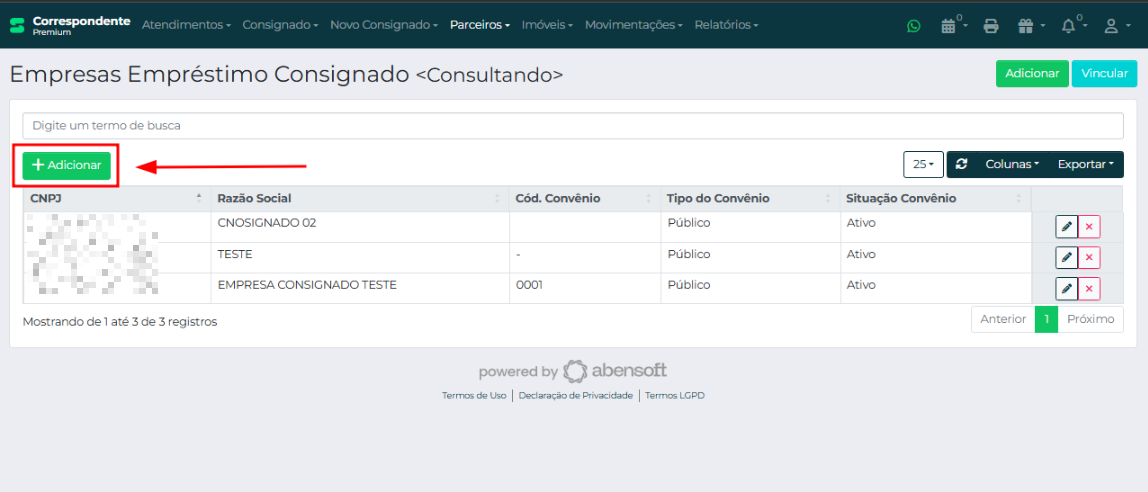
Task: Delete the EMPRESA CONSIGNADO TESTE row
Action: coord(1089,288)
